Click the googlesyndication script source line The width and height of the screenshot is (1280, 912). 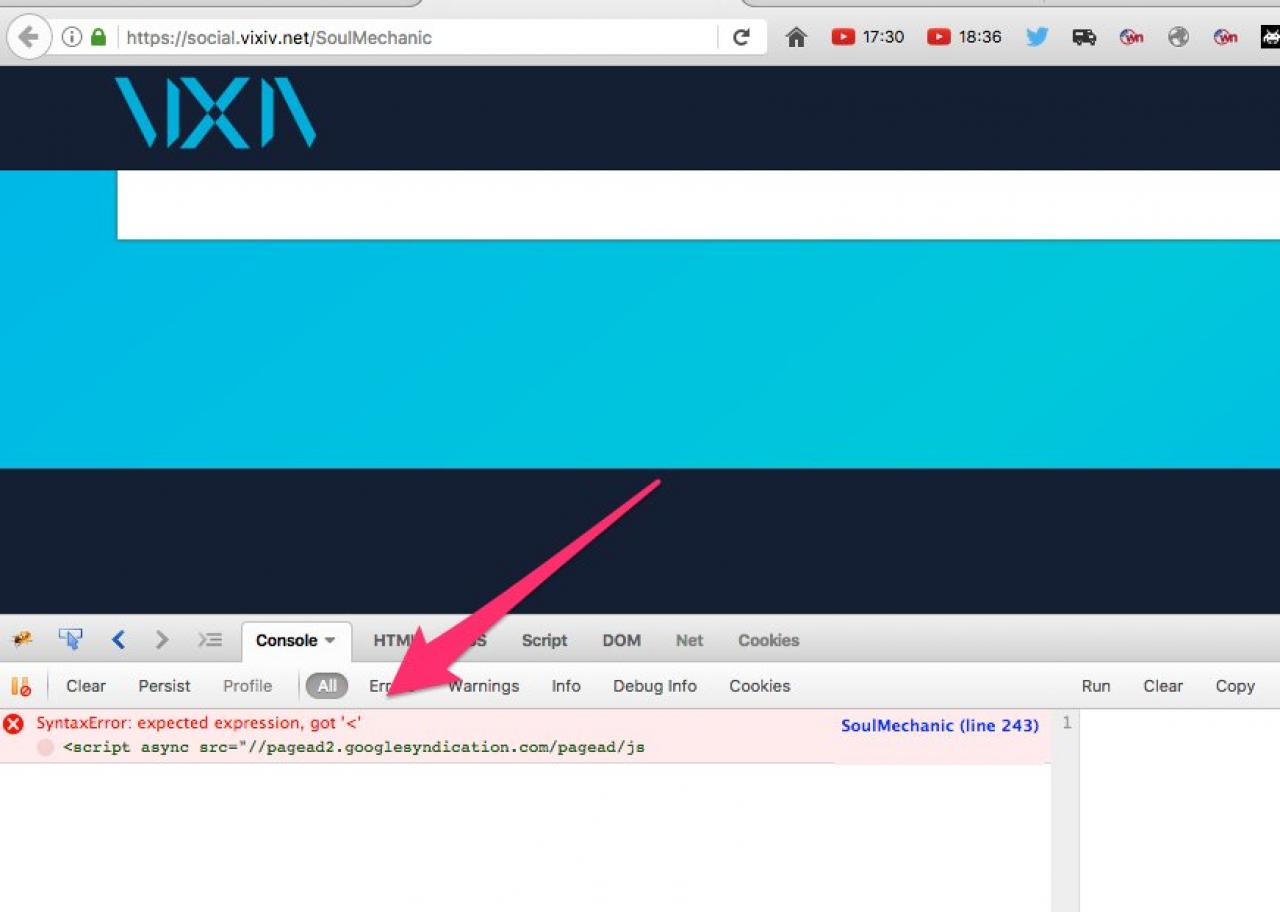tap(353, 747)
